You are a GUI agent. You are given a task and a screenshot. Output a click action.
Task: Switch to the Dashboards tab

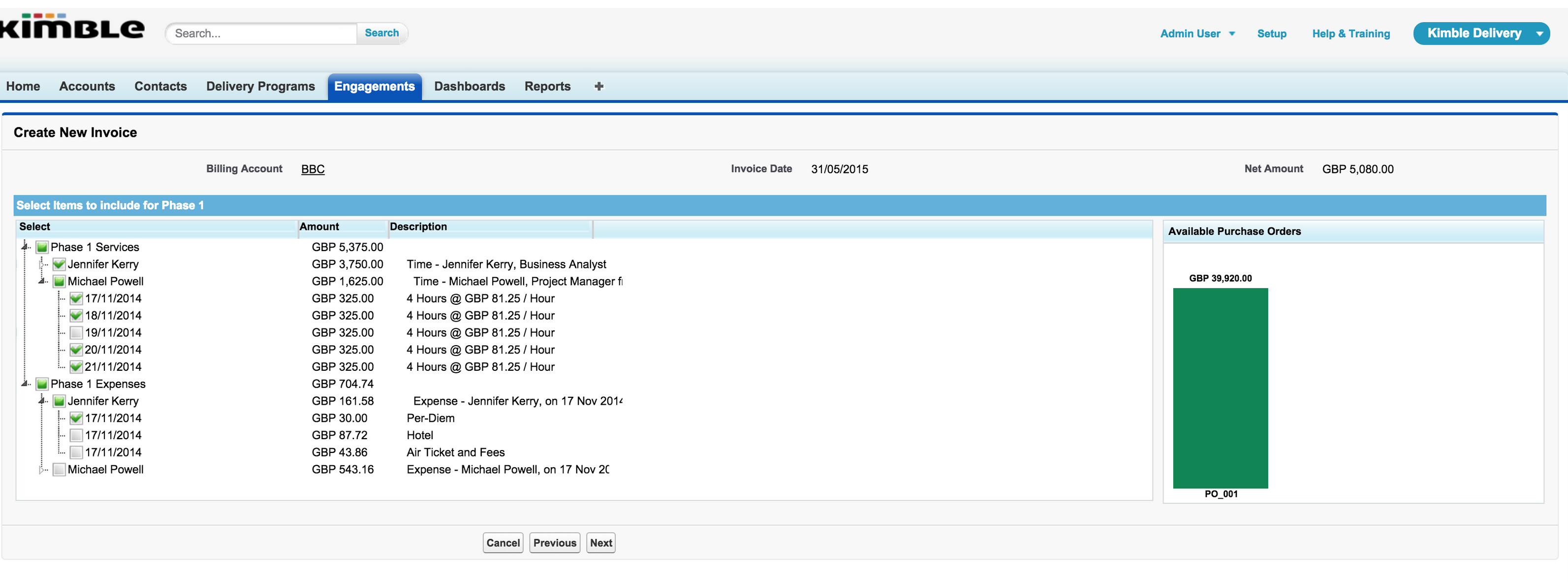coord(470,87)
